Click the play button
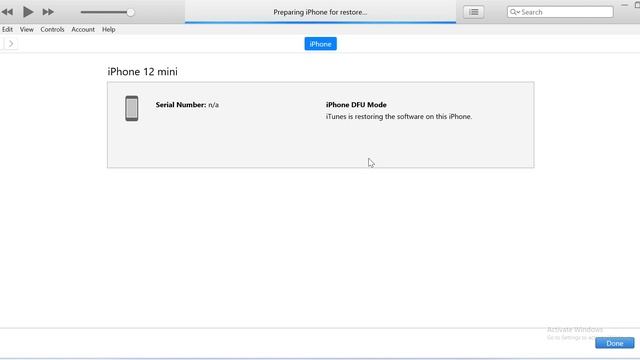Image resolution: width=640 pixels, height=360 pixels. (28, 12)
